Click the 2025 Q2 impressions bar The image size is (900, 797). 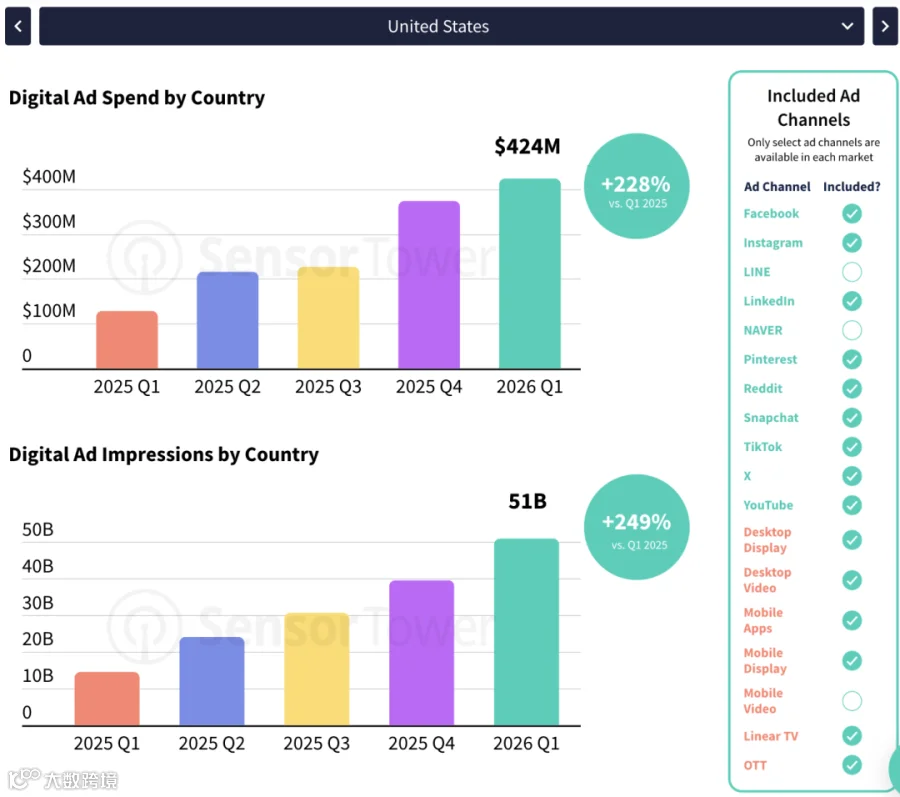[212, 682]
